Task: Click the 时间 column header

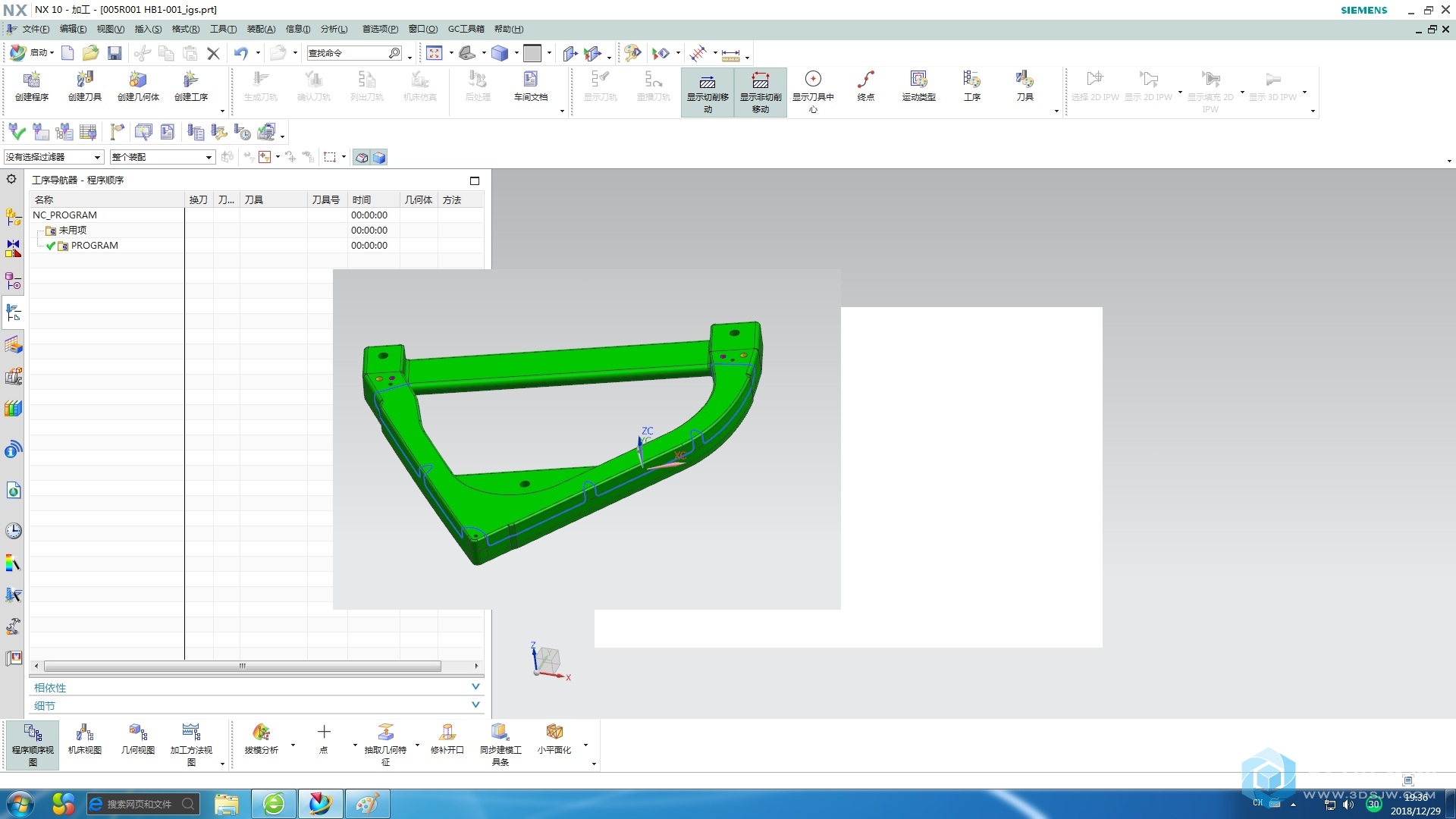Action: coord(373,199)
